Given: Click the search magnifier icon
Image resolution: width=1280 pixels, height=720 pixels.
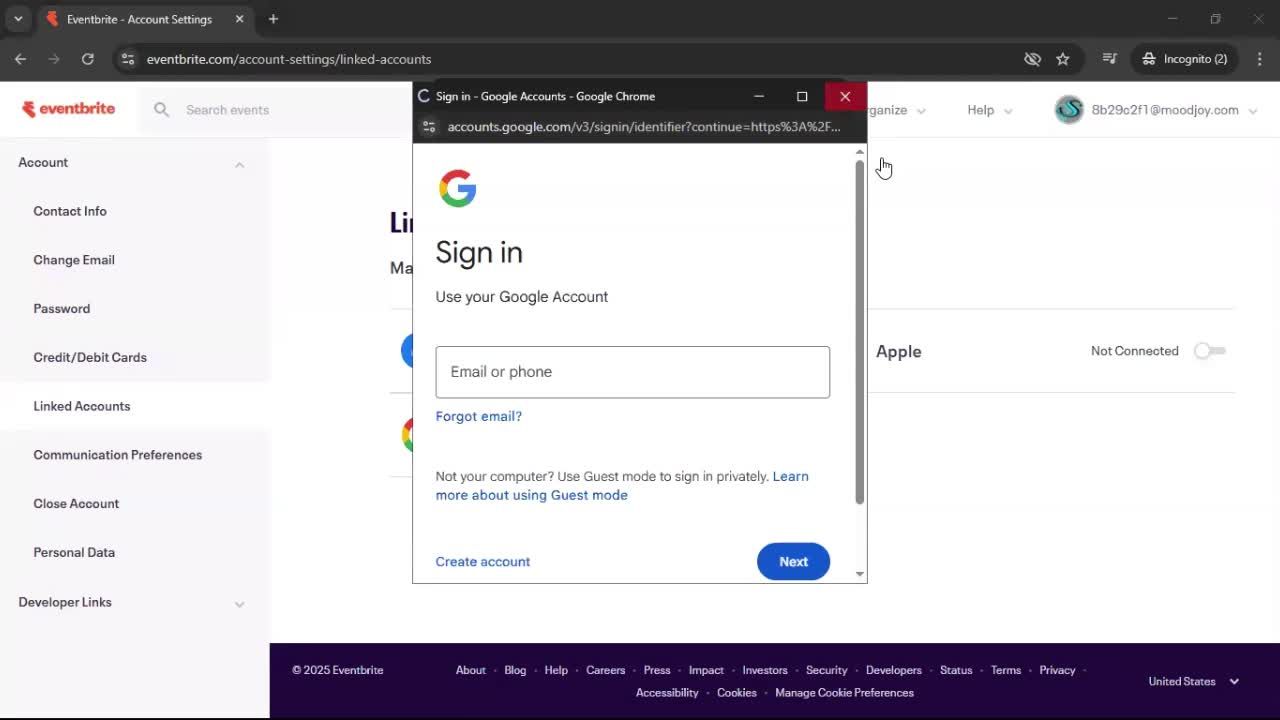Looking at the screenshot, I should tap(161, 110).
